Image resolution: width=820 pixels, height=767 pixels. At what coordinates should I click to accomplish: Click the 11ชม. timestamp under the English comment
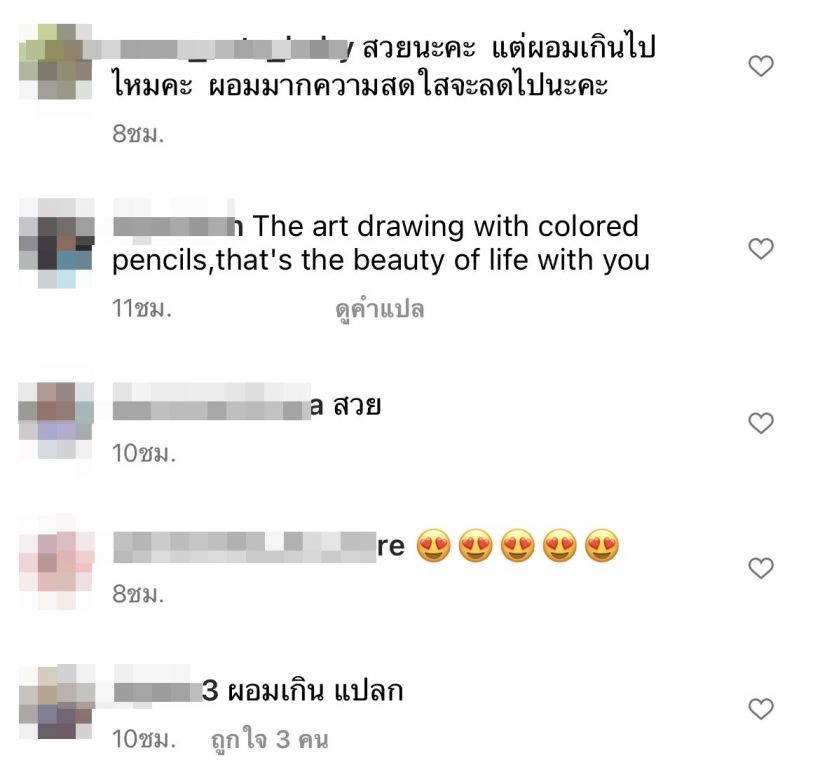pyautogui.click(x=142, y=309)
